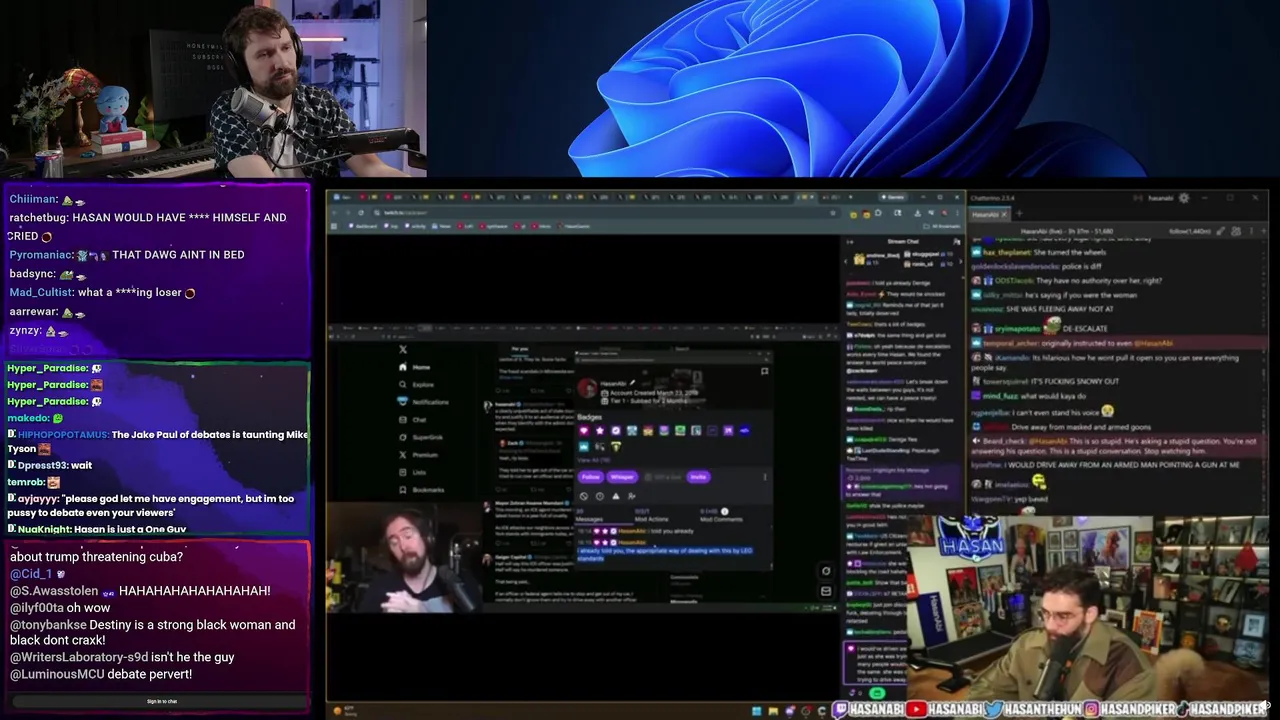The image size is (1280, 720).
Task: Open Notifications in the X sidebar
Action: pos(424,402)
